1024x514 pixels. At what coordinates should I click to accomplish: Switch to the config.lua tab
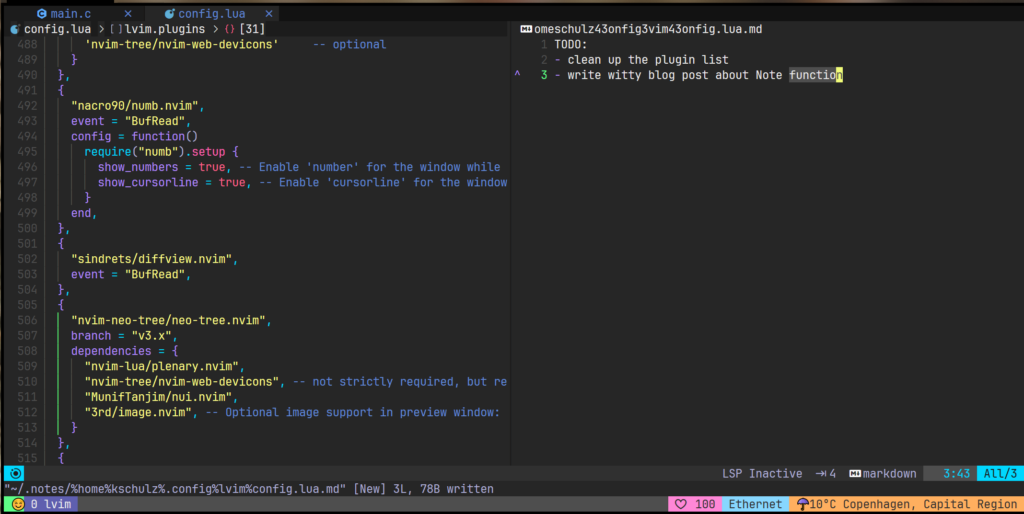(x=212, y=14)
